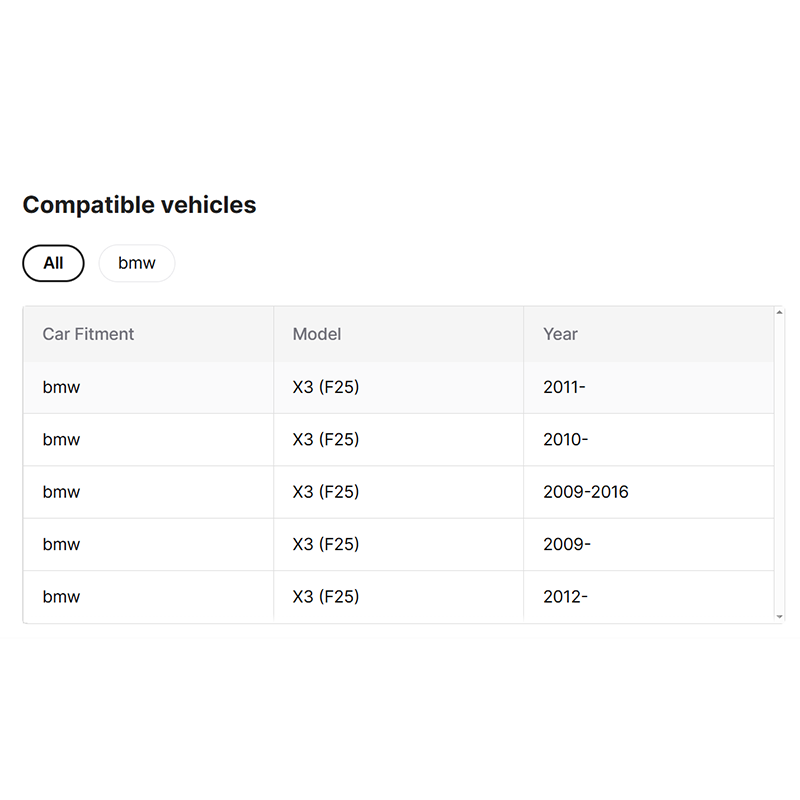Click the scrollbar up arrow
800x800 pixels.
[779, 312]
